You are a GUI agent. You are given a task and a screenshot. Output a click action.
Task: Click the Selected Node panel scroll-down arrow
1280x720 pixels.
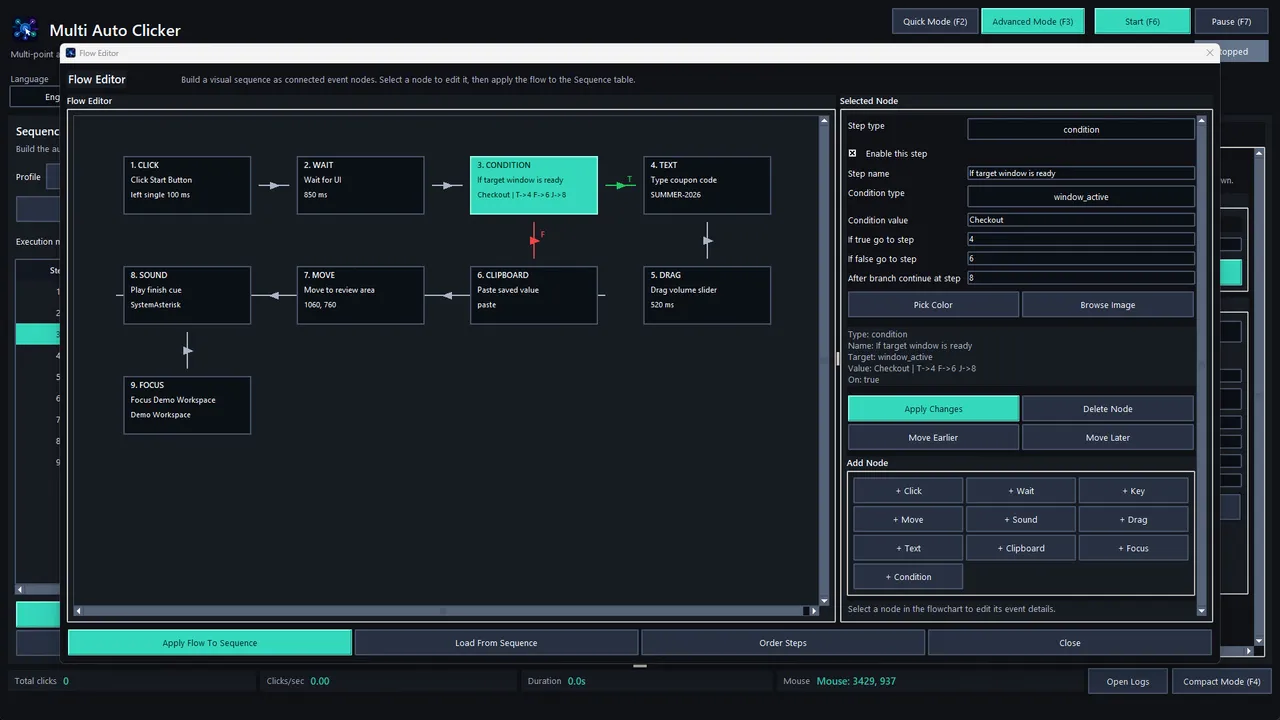tap(1201, 611)
